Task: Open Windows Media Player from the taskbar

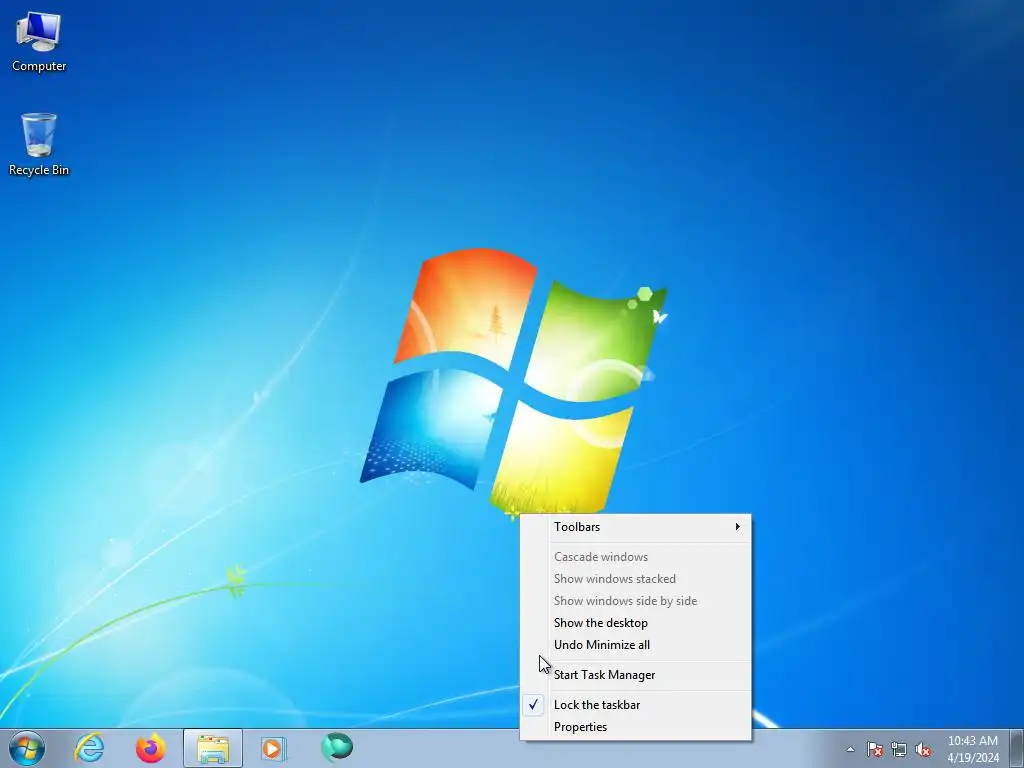Action: 274,748
